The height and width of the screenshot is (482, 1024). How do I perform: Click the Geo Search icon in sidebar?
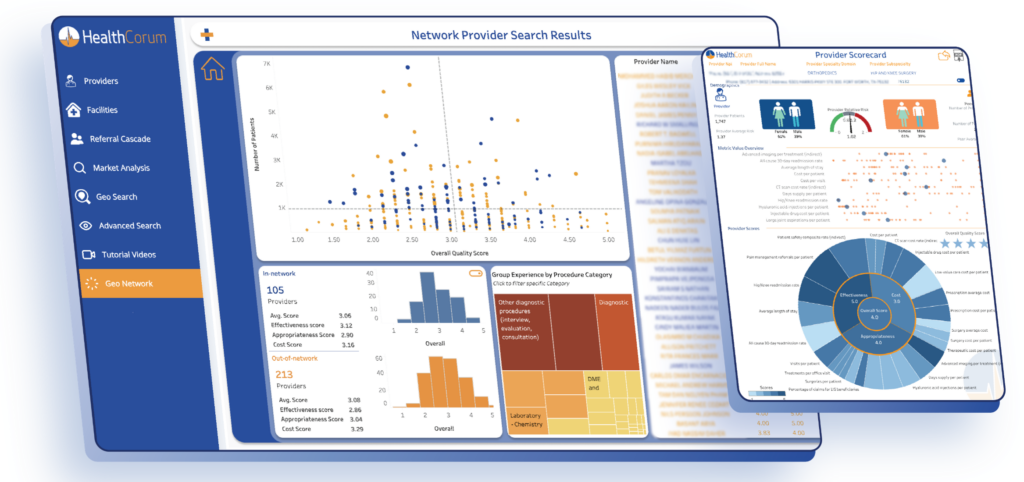(81, 197)
